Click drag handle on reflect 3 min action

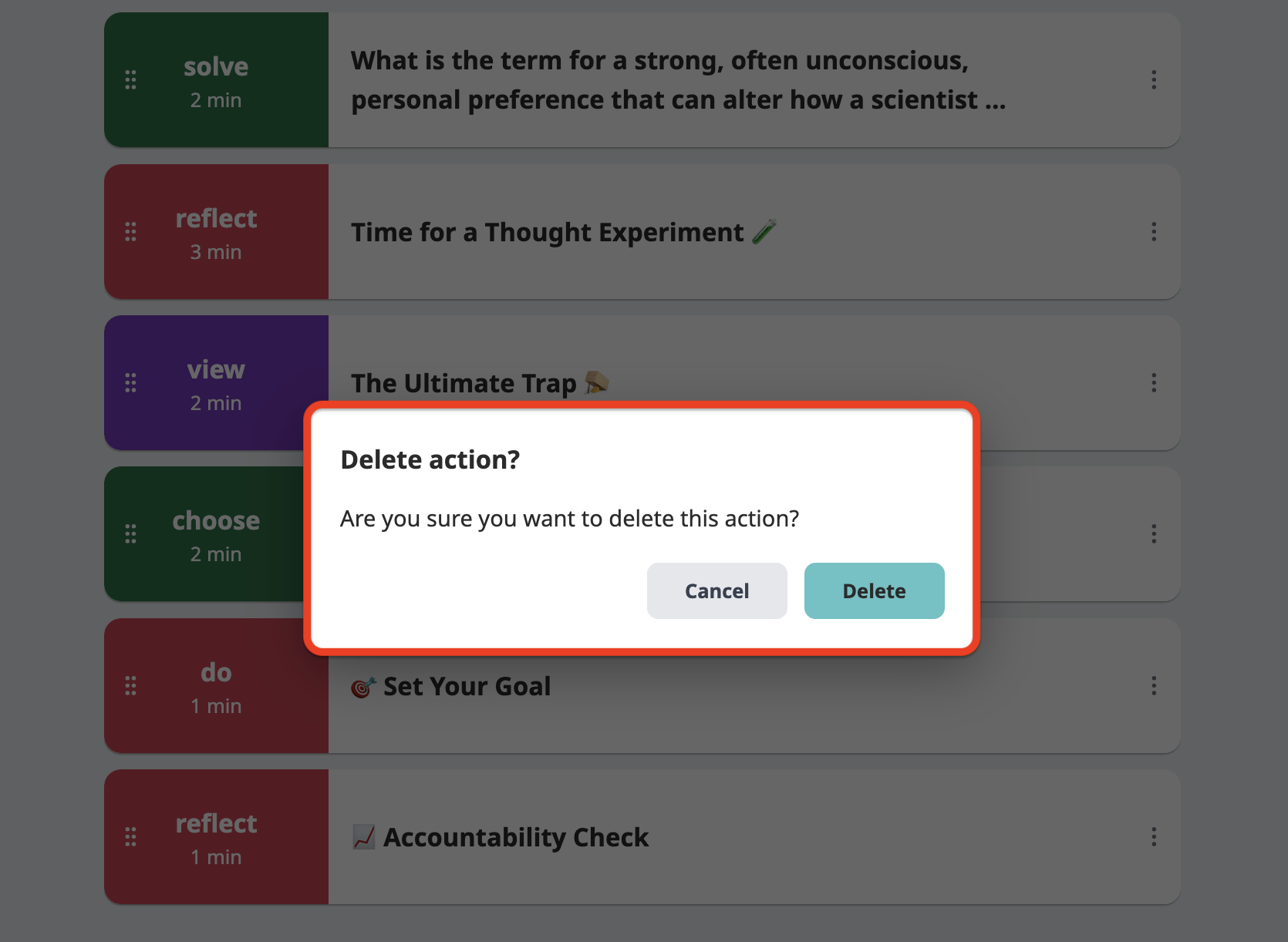[x=130, y=232]
